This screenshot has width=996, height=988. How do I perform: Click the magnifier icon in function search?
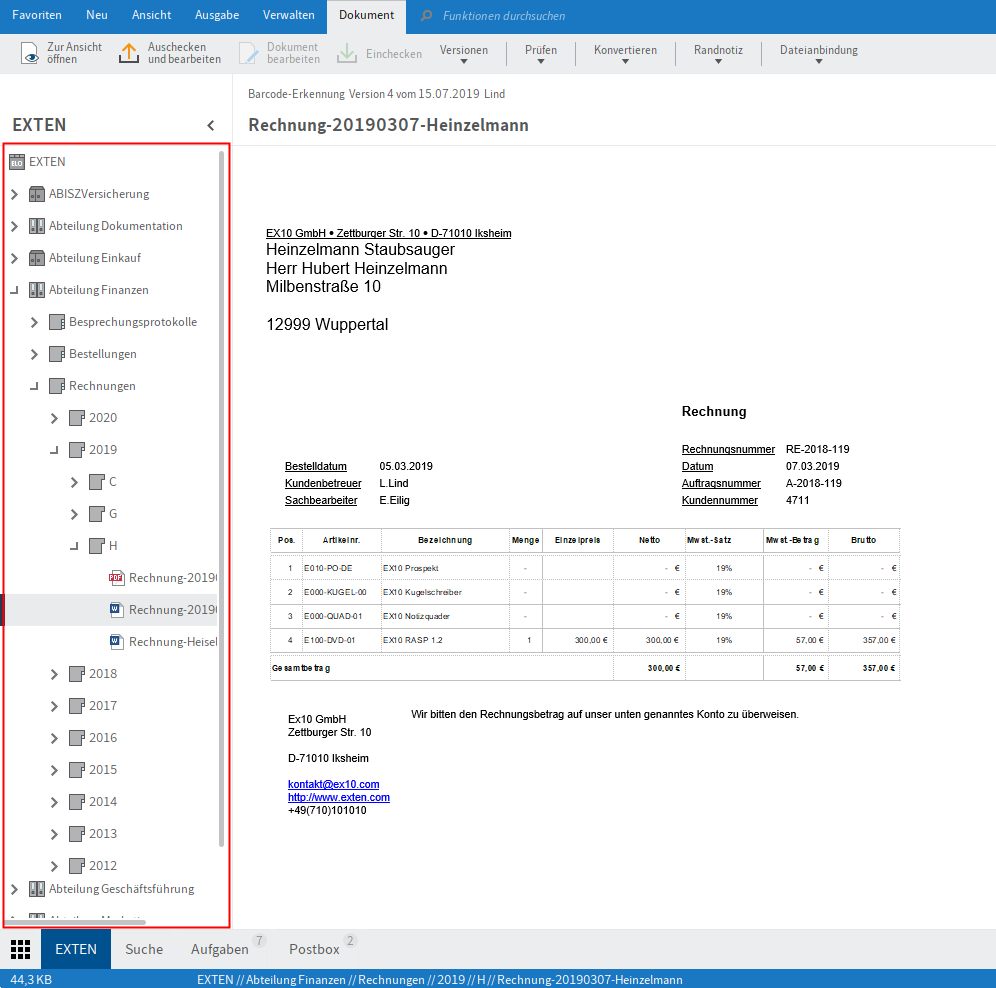click(x=427, y=16)
